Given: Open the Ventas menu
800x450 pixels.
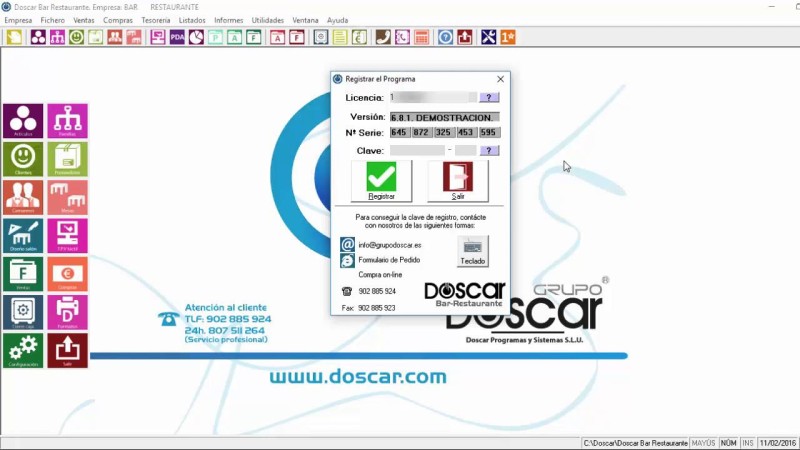Looking at the screenshot, I should [84, 20].
